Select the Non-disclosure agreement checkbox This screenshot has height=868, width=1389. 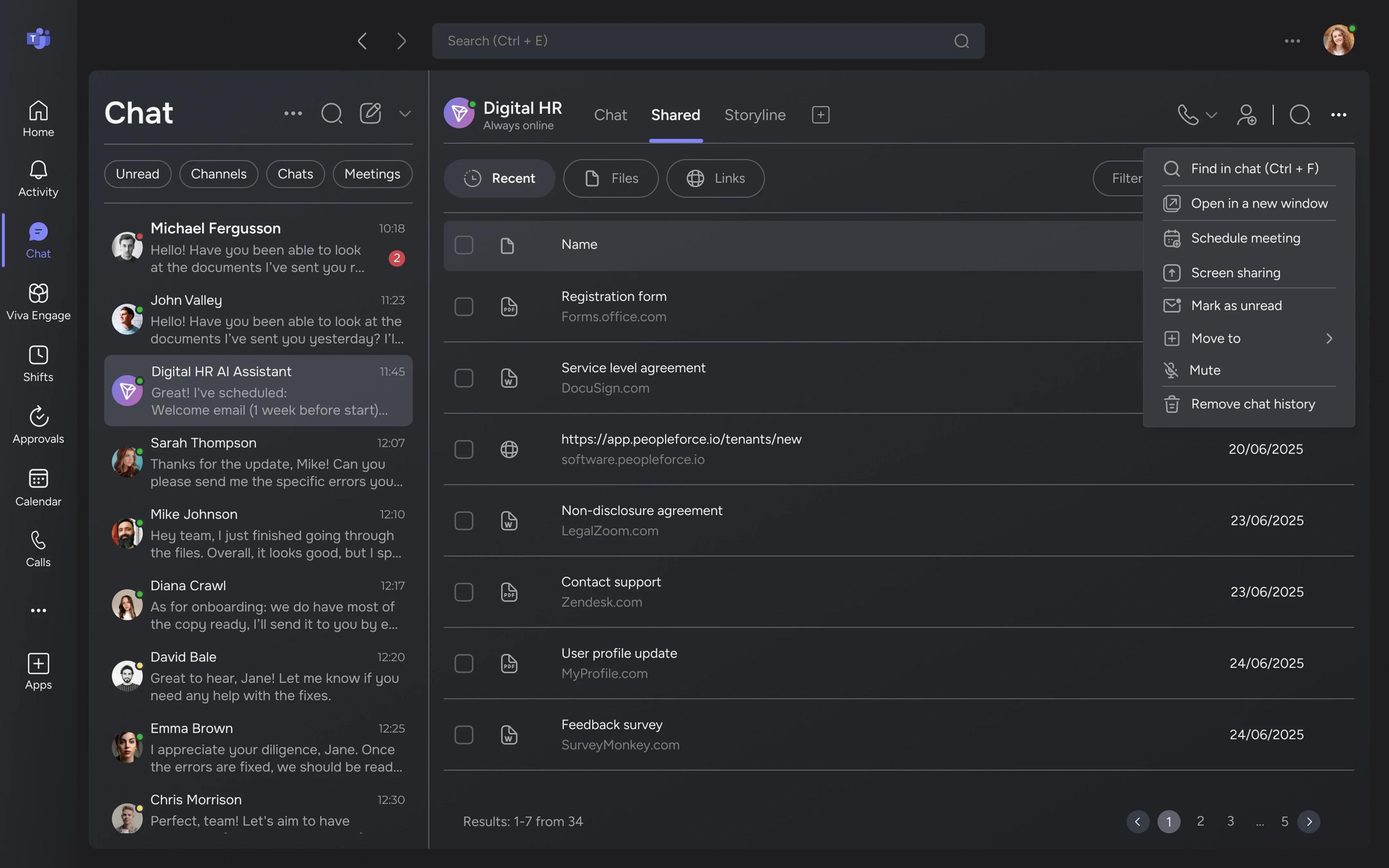tap(464, 521)
